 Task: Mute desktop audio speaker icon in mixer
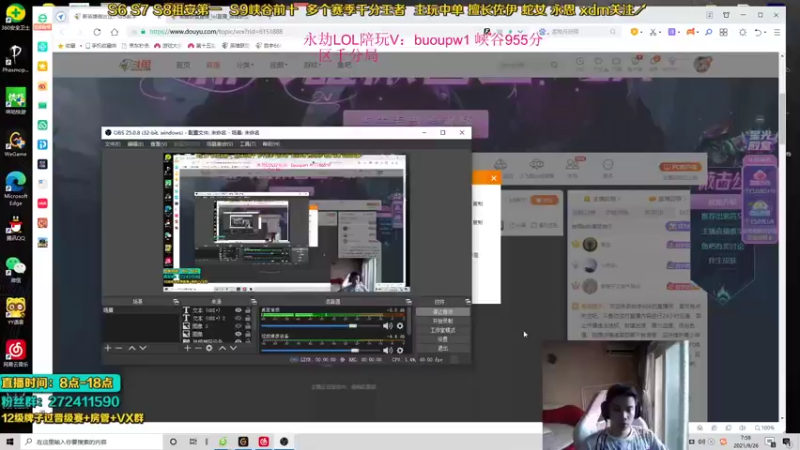click(388, 326)
